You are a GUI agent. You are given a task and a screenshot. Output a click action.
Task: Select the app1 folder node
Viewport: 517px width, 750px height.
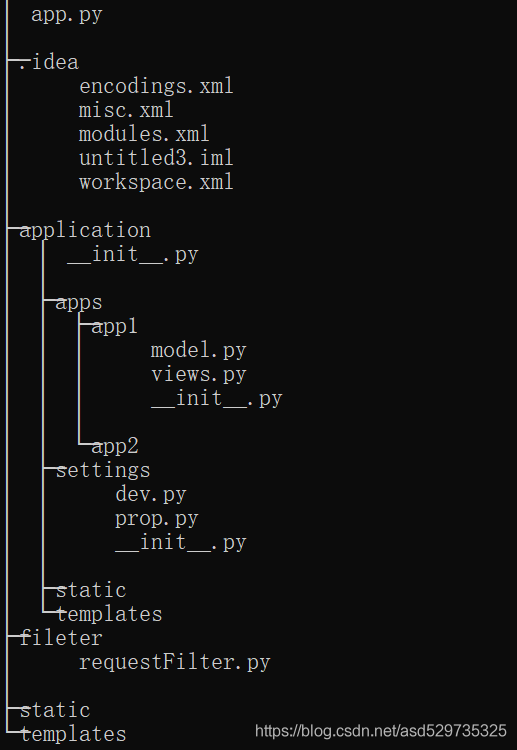tap(114, 327)
